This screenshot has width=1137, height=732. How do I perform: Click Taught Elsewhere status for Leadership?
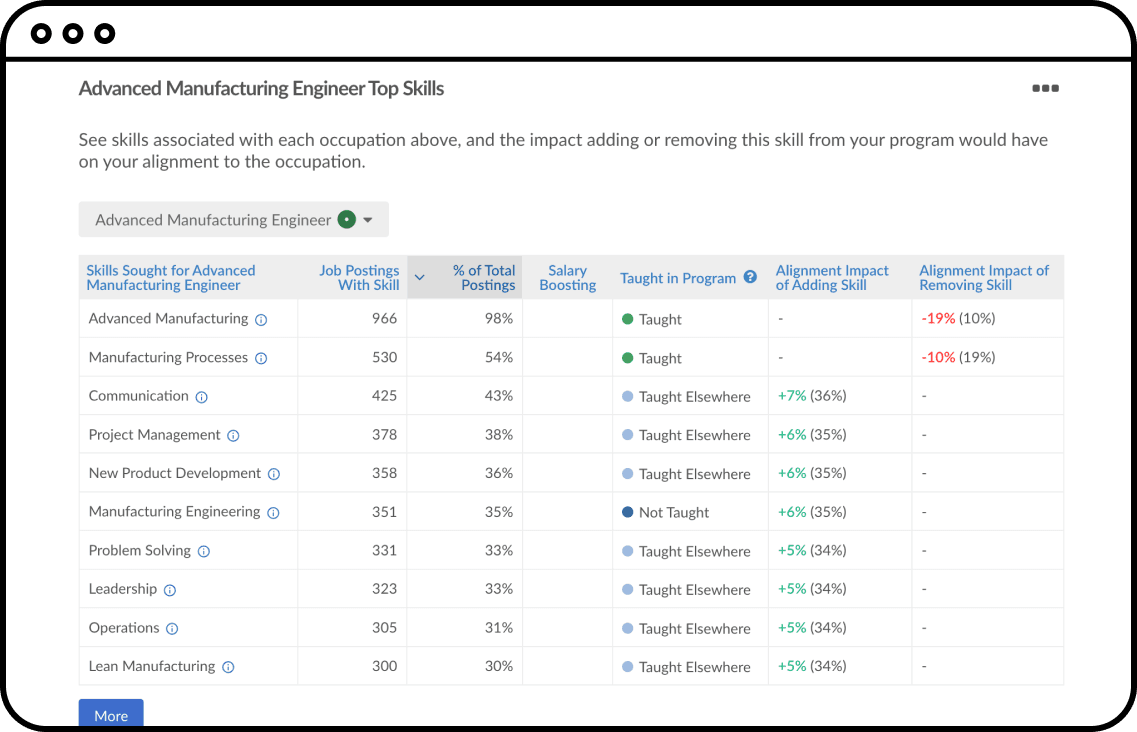point(694,590)
